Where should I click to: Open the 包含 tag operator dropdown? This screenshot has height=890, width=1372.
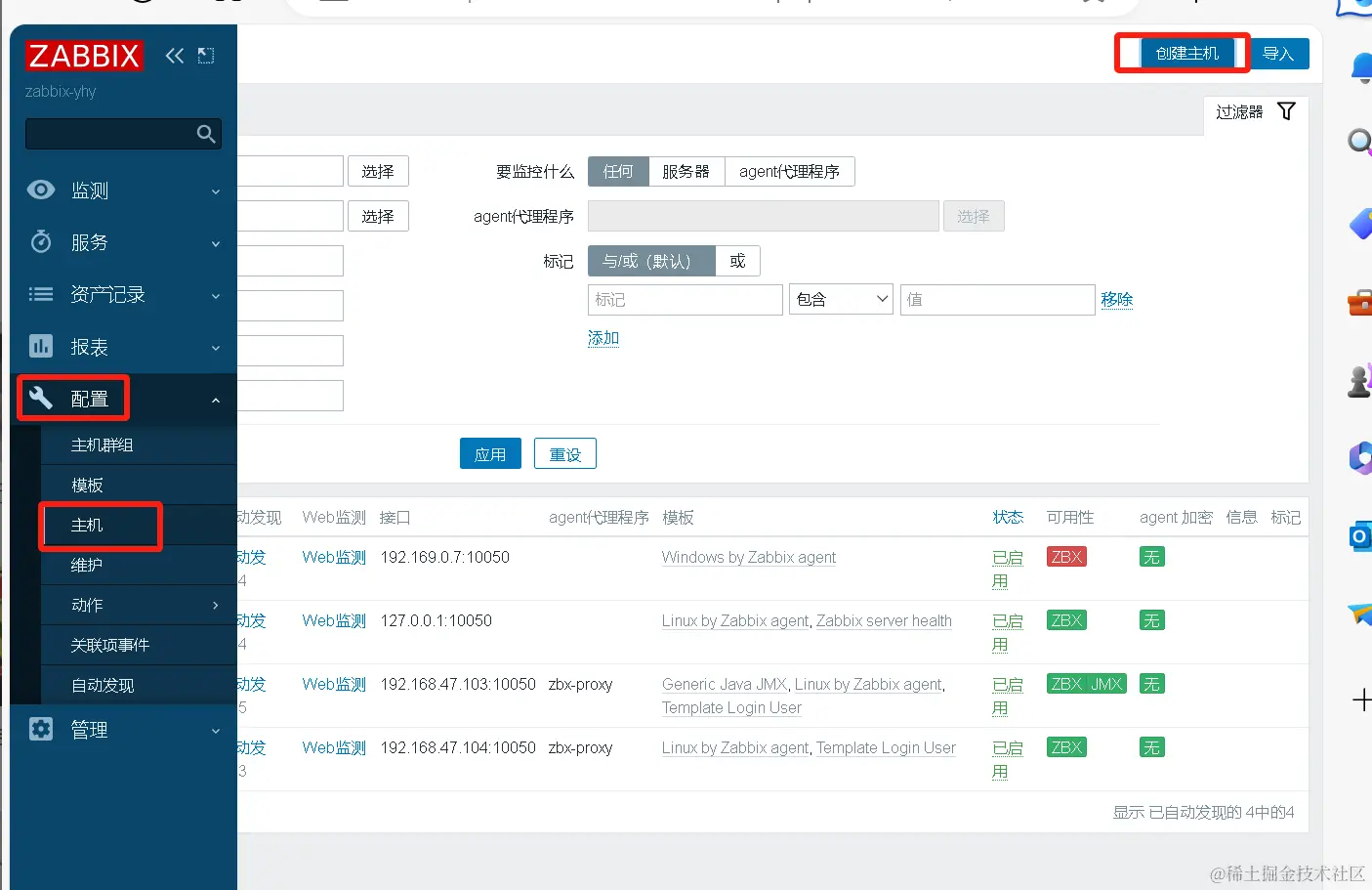point(842,299)
